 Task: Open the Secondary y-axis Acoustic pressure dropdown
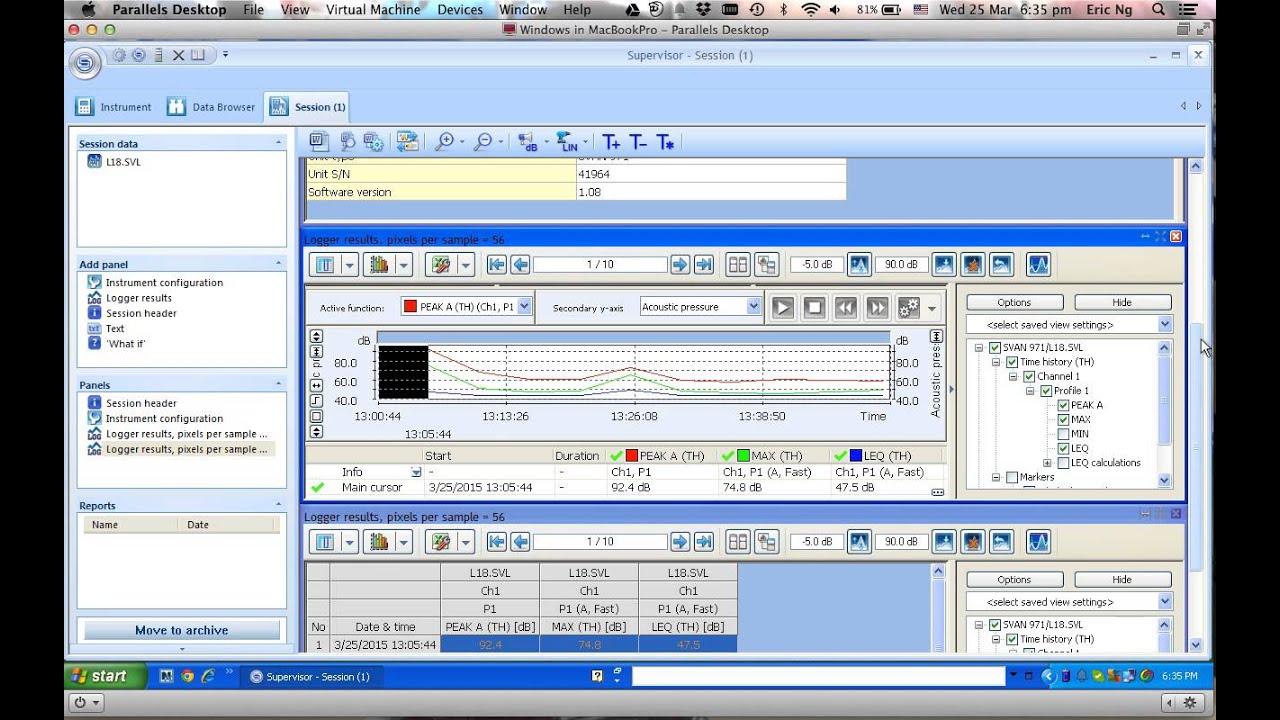tap(753, 307)
